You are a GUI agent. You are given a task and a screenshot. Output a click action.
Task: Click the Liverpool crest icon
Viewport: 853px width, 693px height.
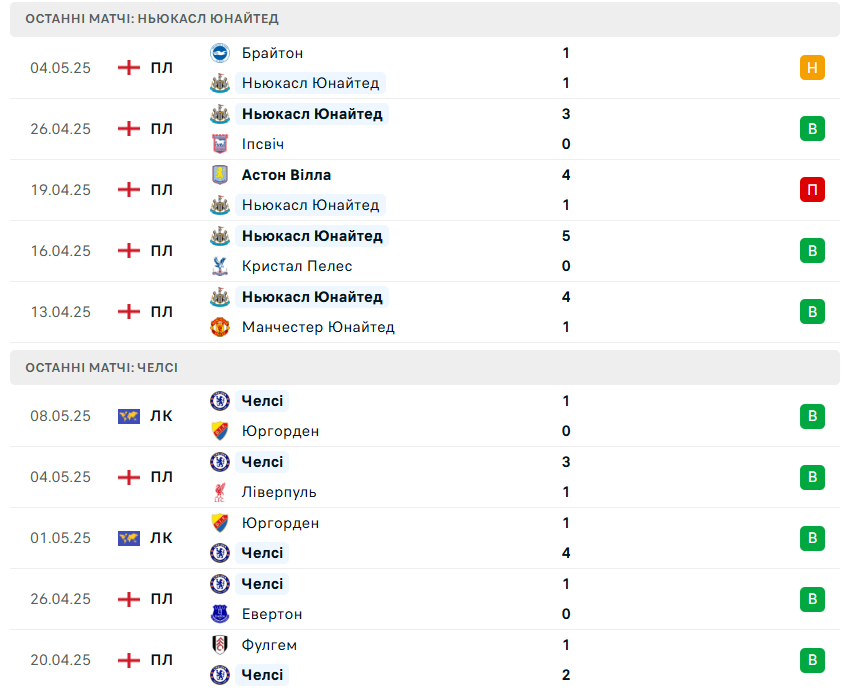coord(219,492)
